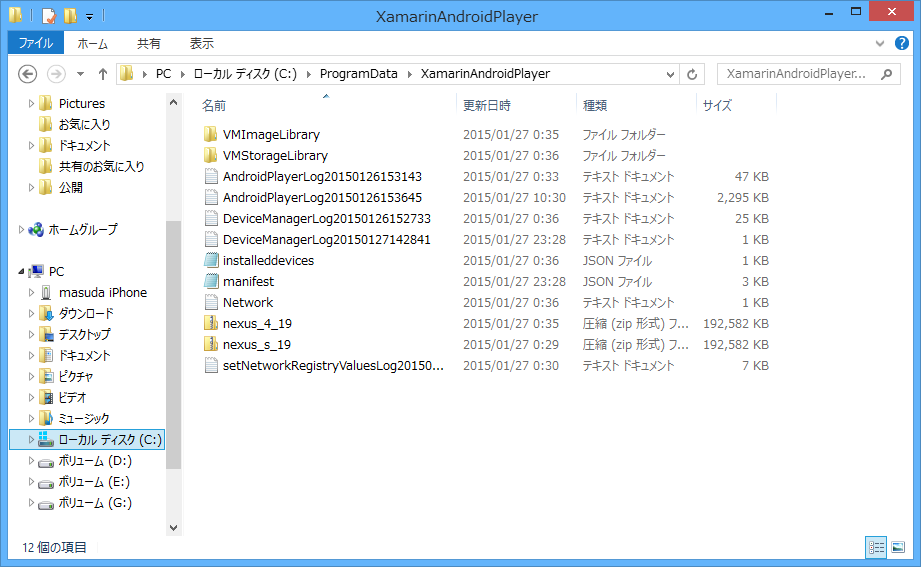Screen dimensions: 921x567
Task: Click ProgramData in the address breadcrumb
Action: point(358,74)
